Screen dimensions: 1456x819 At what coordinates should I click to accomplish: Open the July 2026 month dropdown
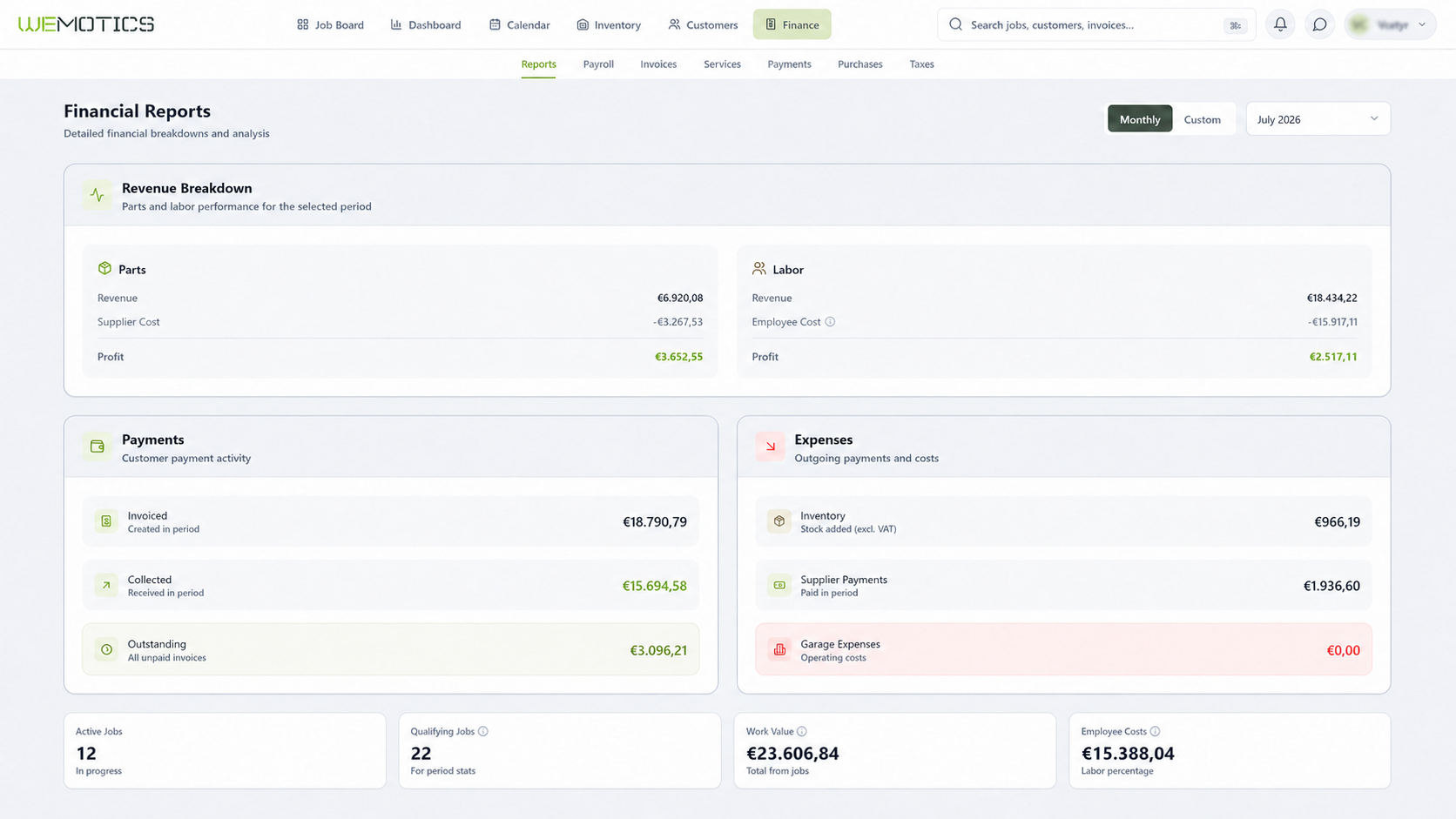(1318, 119)
